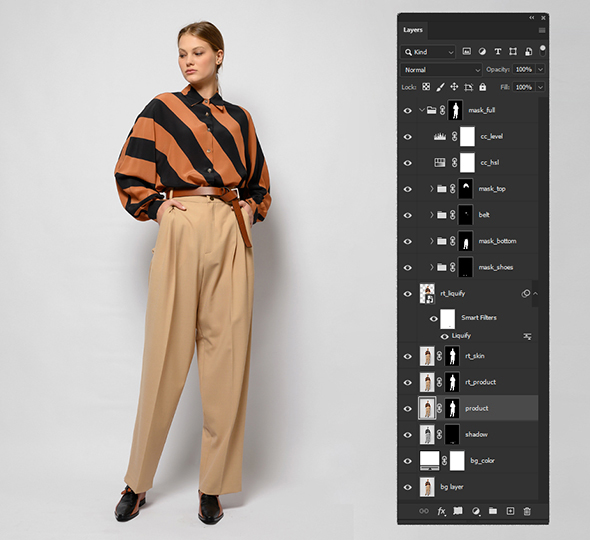Viewport: 590px width, 540px height.
Task: Add a layer style fx icon
Action: point(441,511)
